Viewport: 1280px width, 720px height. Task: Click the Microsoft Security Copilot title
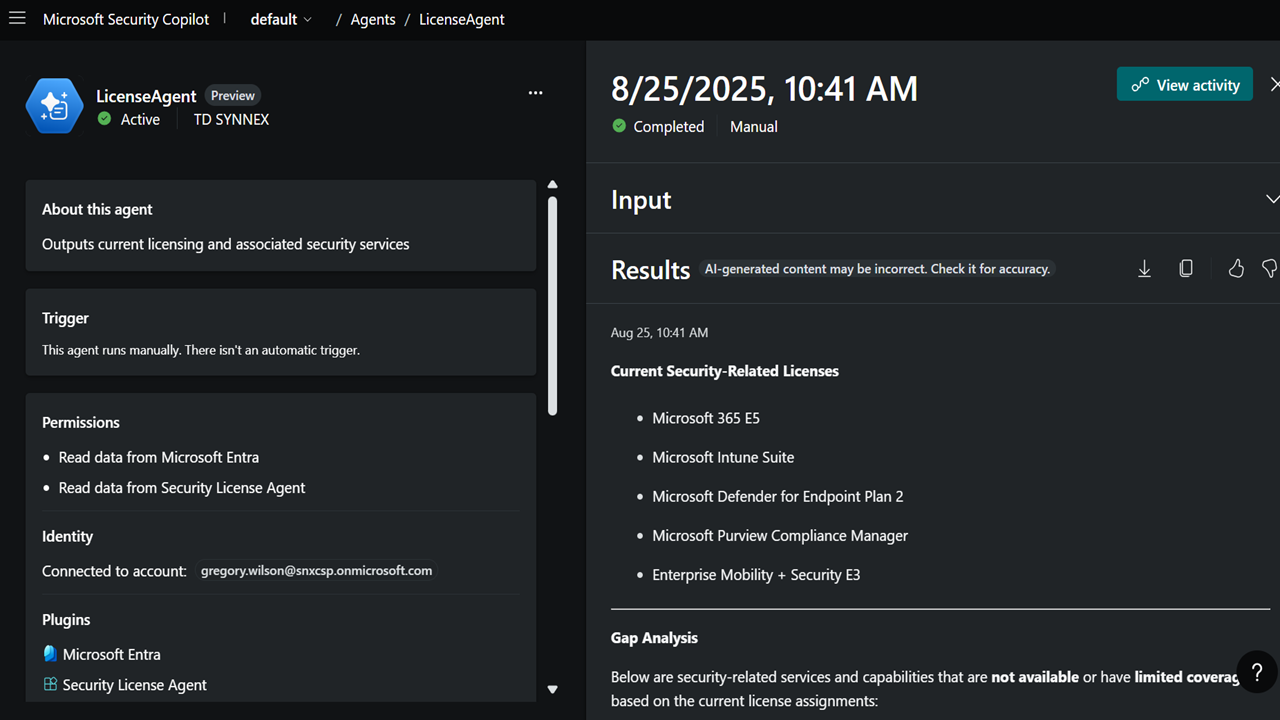pos(126,19)
